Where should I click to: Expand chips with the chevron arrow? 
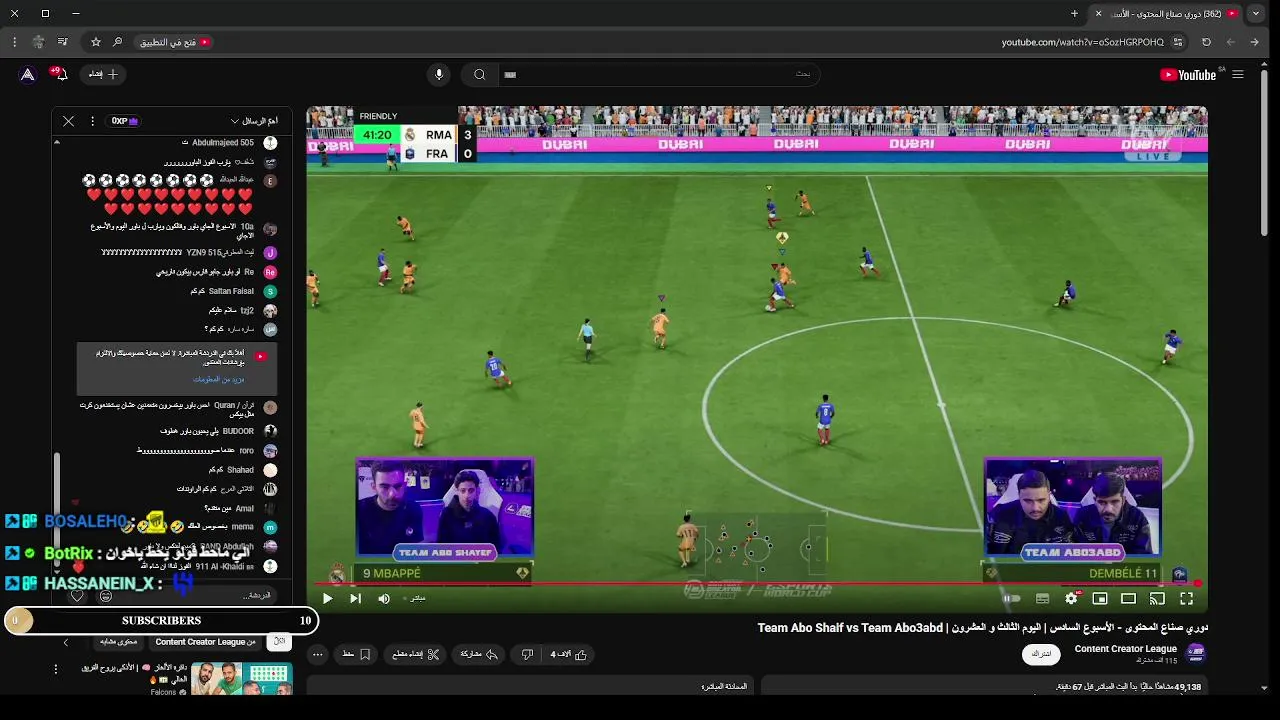(x=66, y=642)
